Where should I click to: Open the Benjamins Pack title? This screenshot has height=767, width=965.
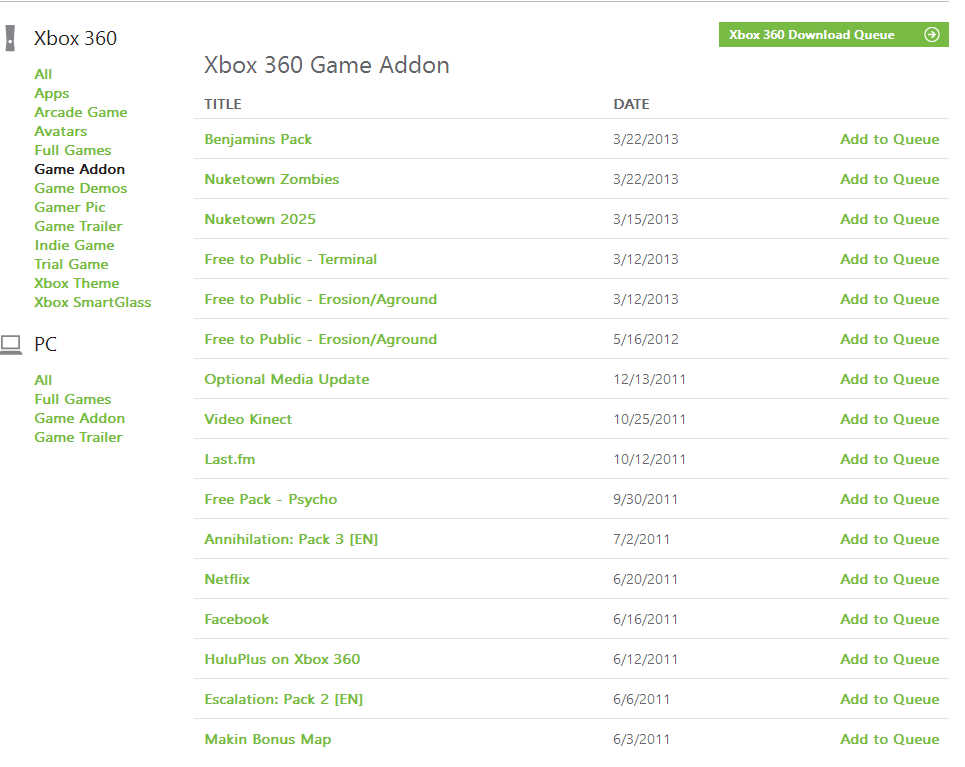pyautogui.click(x=258, y=140)
